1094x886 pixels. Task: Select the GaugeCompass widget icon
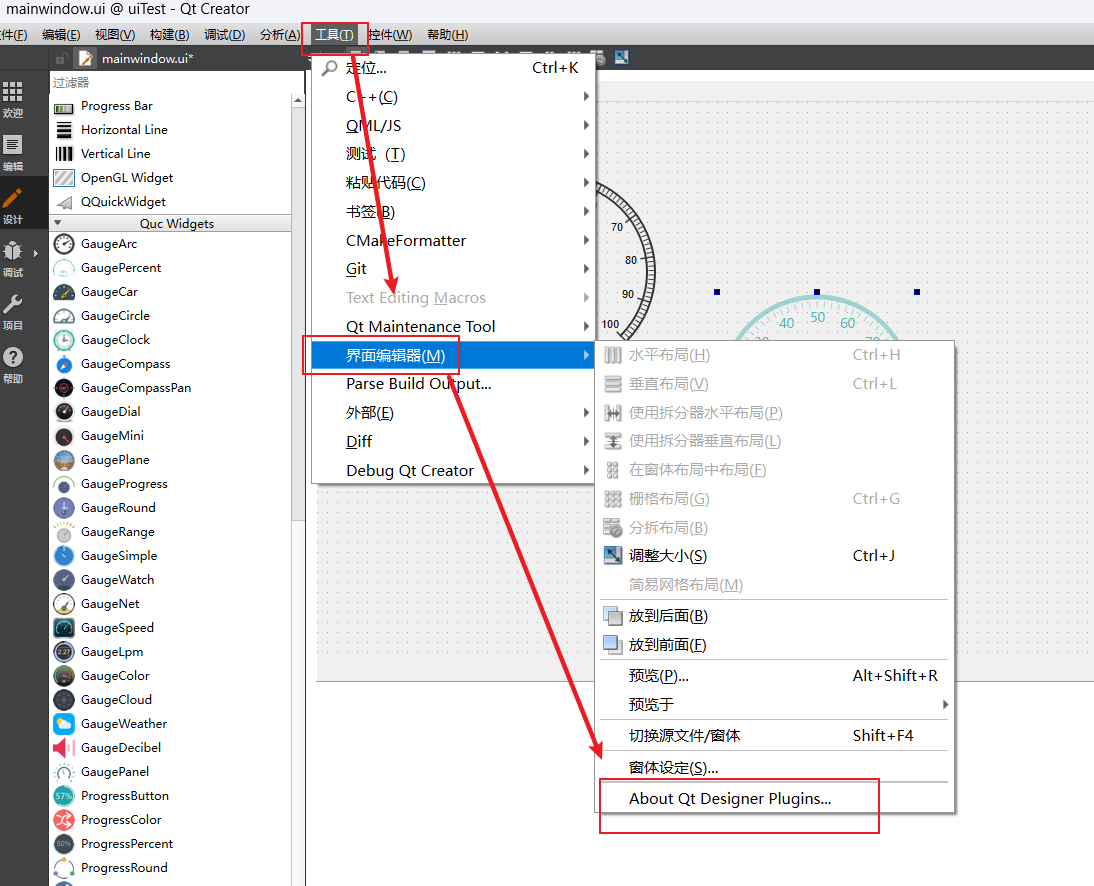64,364
